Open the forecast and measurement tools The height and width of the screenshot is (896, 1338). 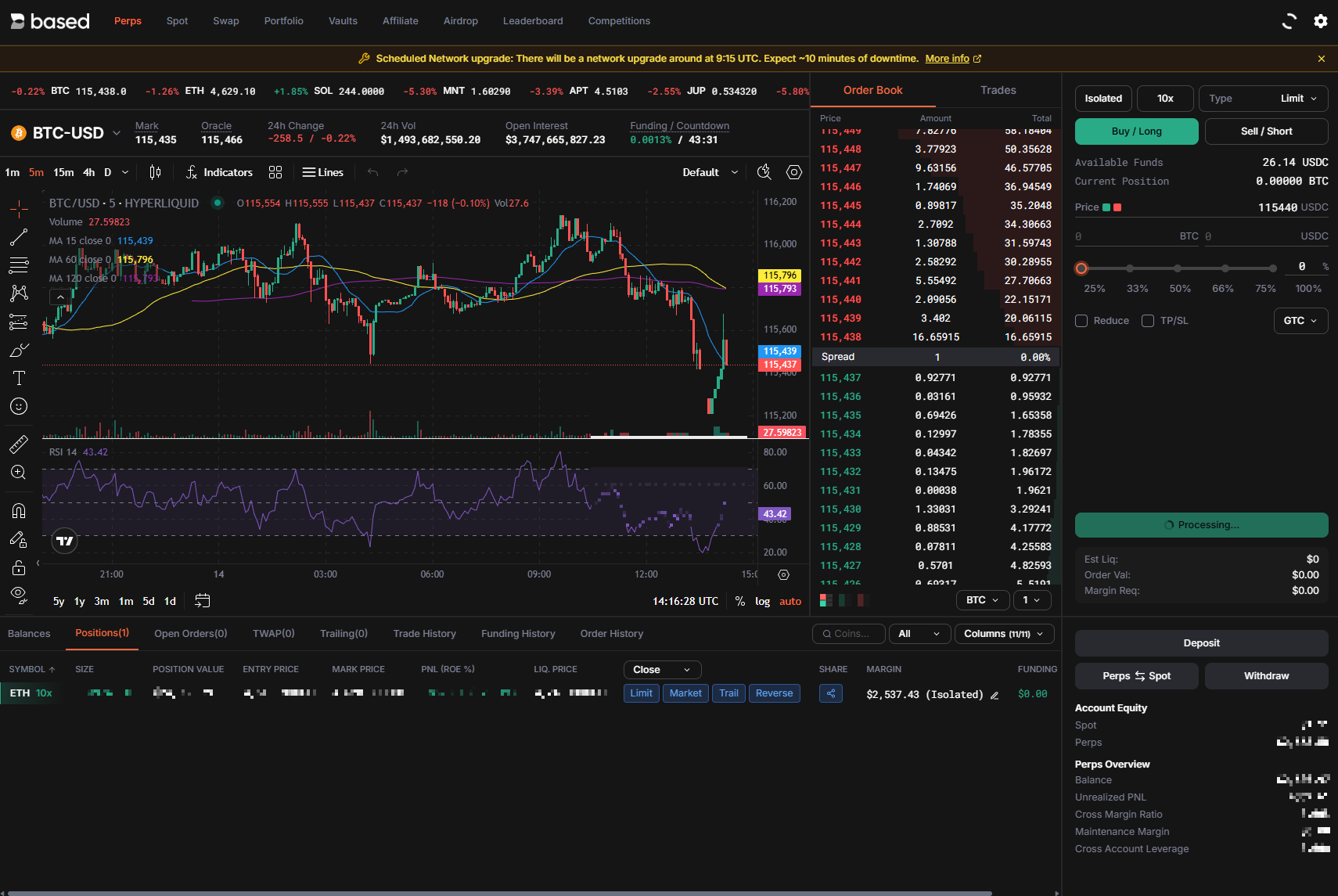click(19, 322)
